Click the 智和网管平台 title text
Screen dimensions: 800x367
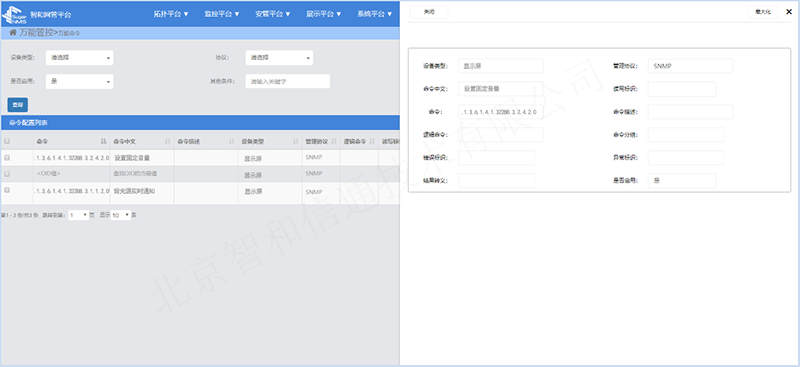point(51,15)
